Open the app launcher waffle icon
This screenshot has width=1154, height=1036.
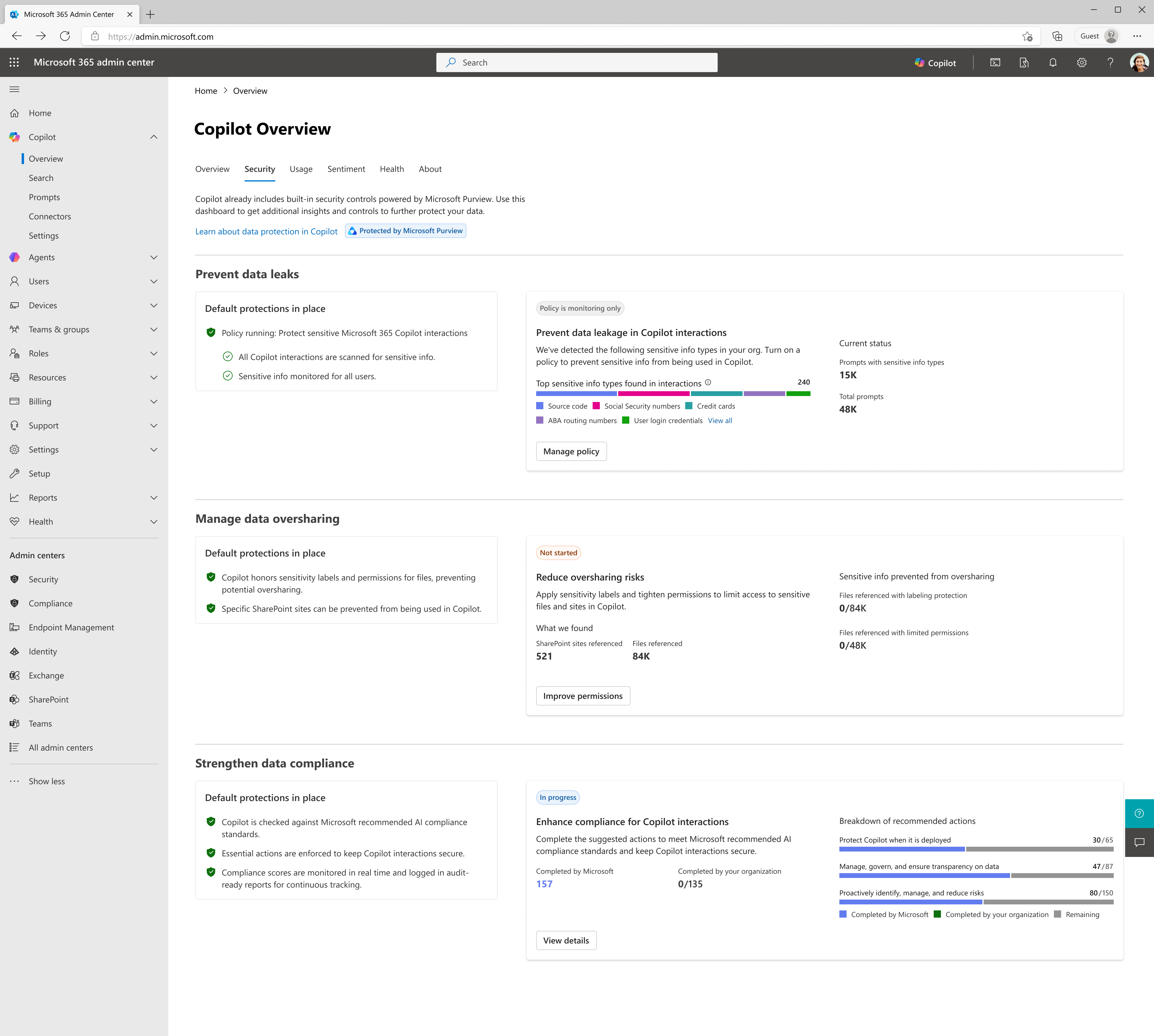[14, 62]
